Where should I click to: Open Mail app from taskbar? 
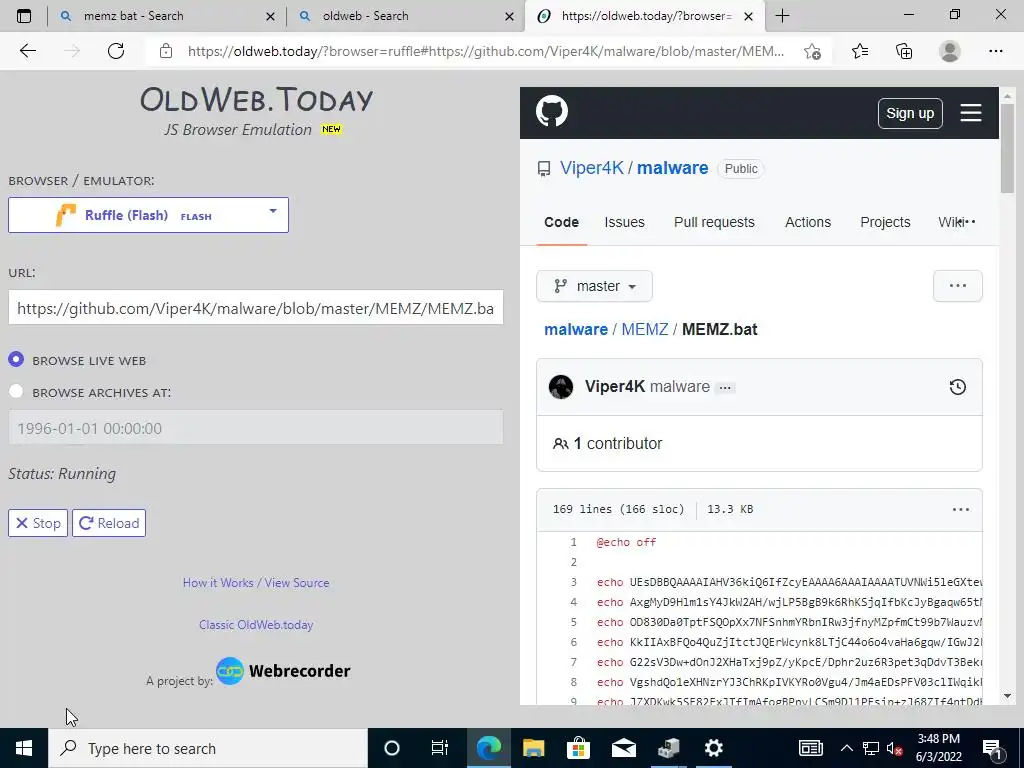[624, 748]
